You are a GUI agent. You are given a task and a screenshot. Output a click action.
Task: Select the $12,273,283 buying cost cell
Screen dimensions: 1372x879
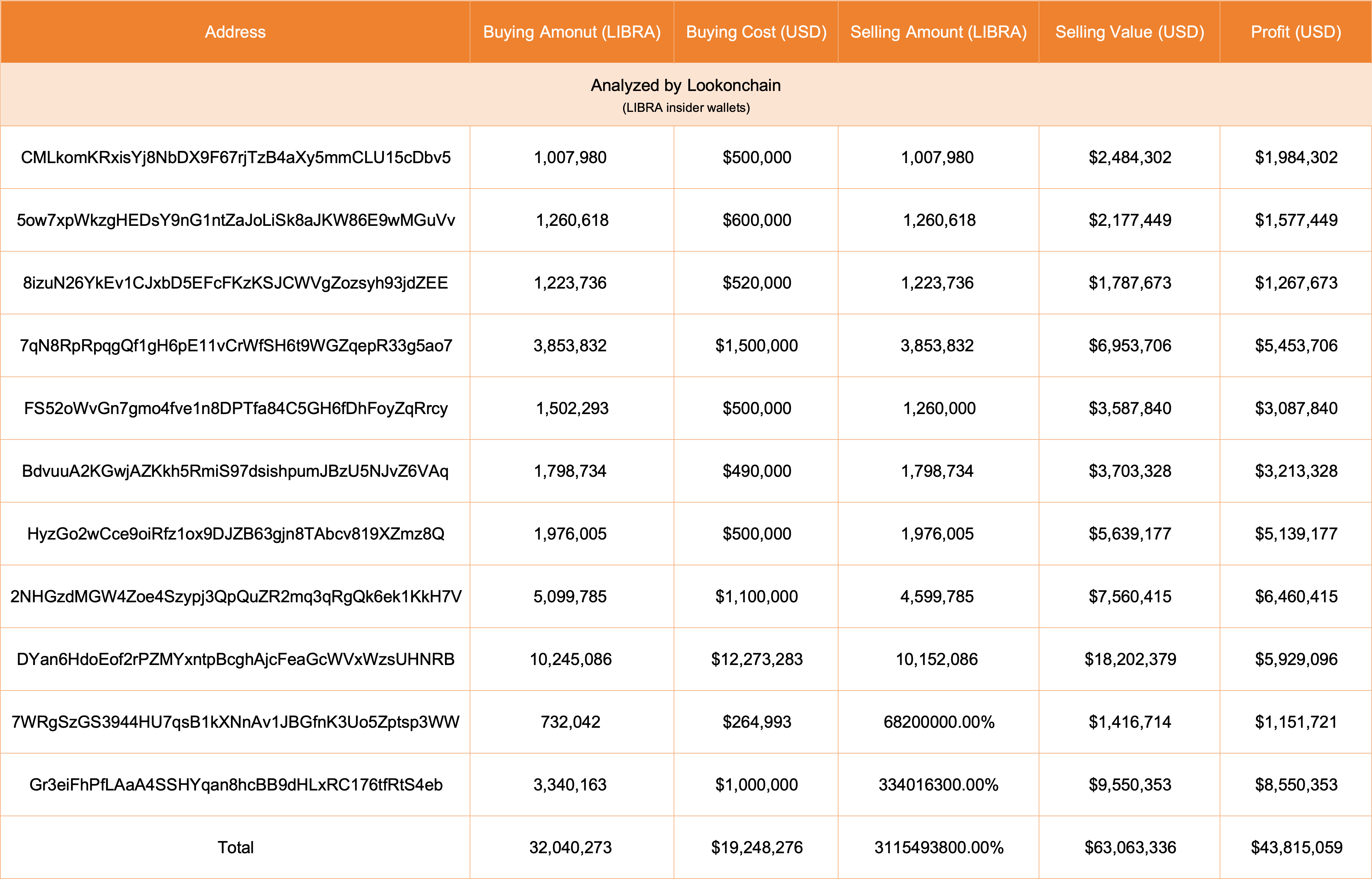[x=756, y=660]
